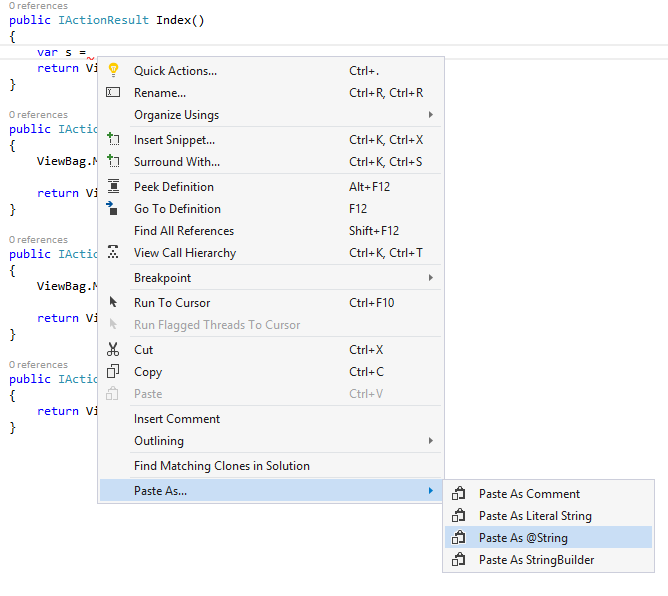The width and height of the screenshot is (668, 596).
Task: Expand the Organize Usings submenu arrow
Action: (x=431, y=115)
